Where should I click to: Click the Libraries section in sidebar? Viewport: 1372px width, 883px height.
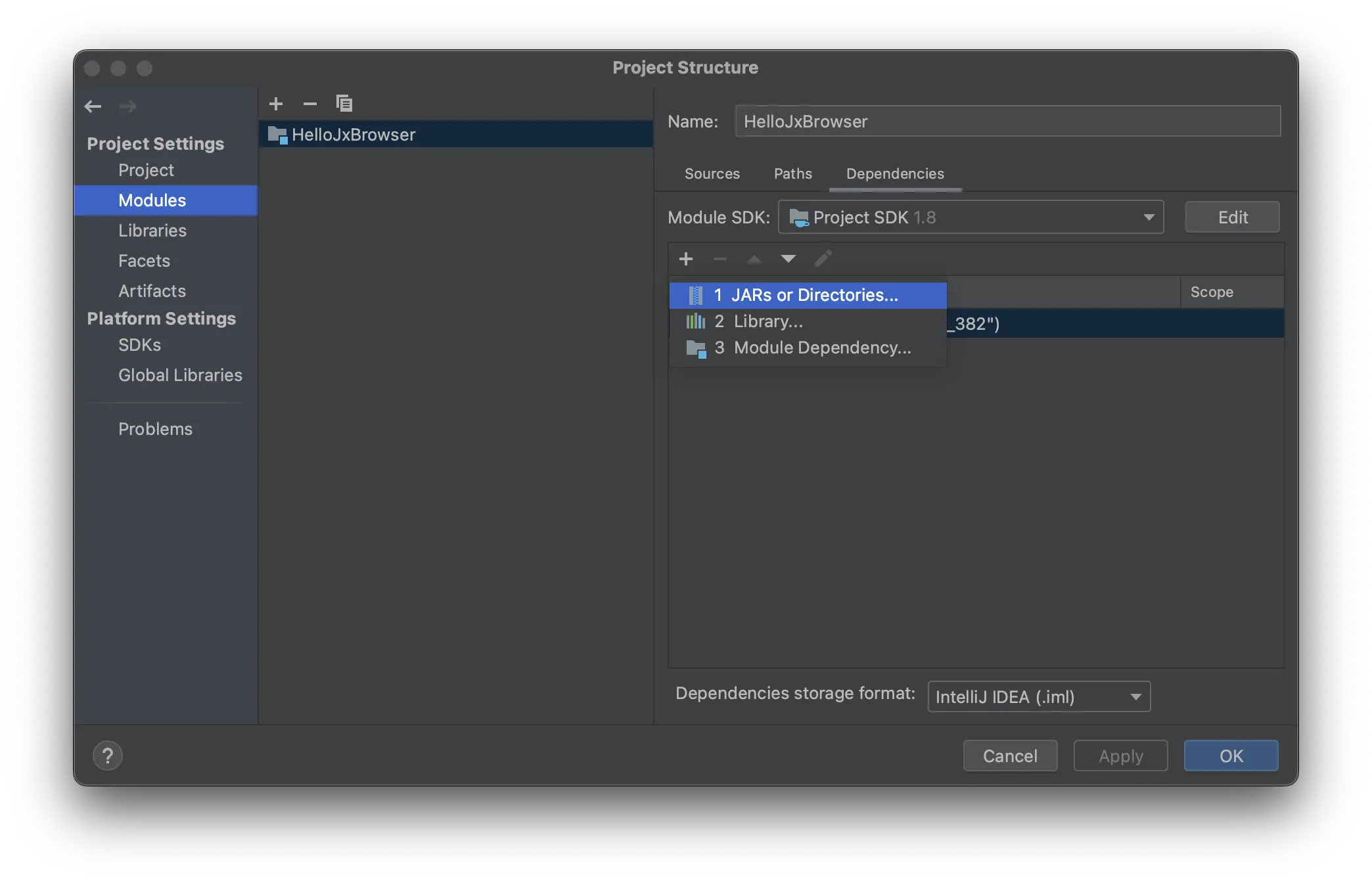click(x=152, y=230)
